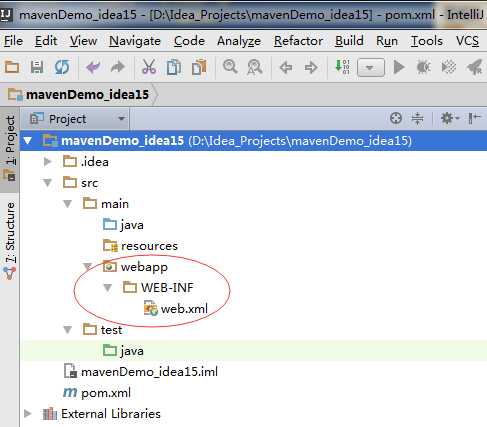Click the Find magnifier icon
This screenshot has width=487, height=427.
click(x=230, y=67)
